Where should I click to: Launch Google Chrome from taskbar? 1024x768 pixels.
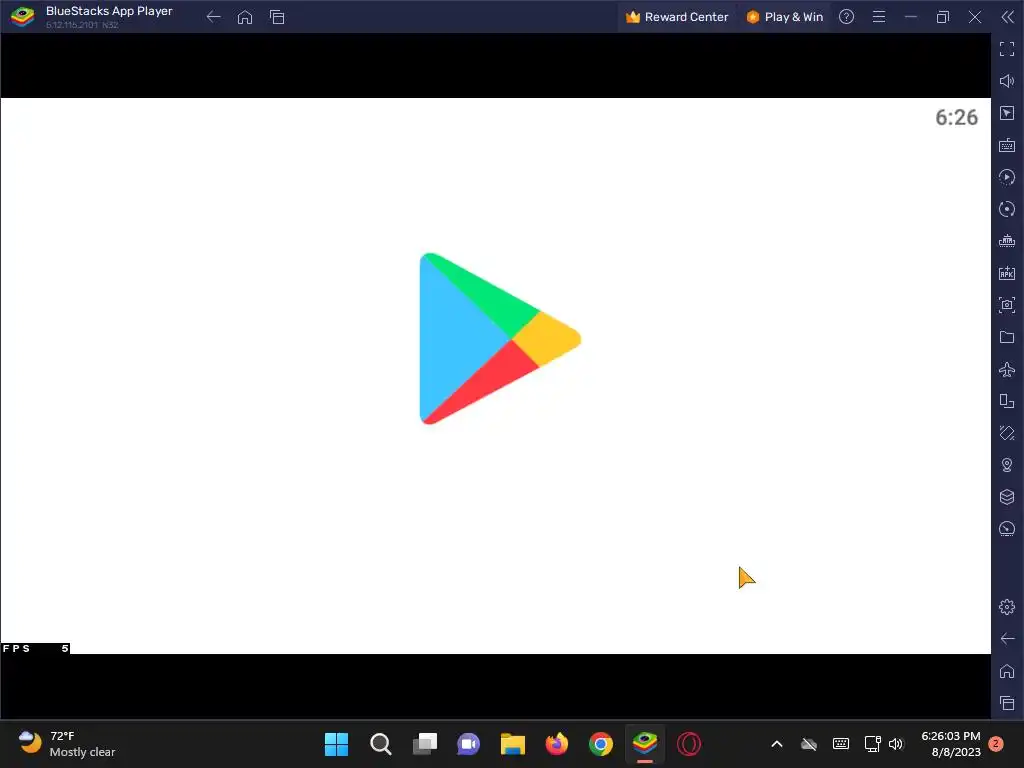[x=601, y=744]
